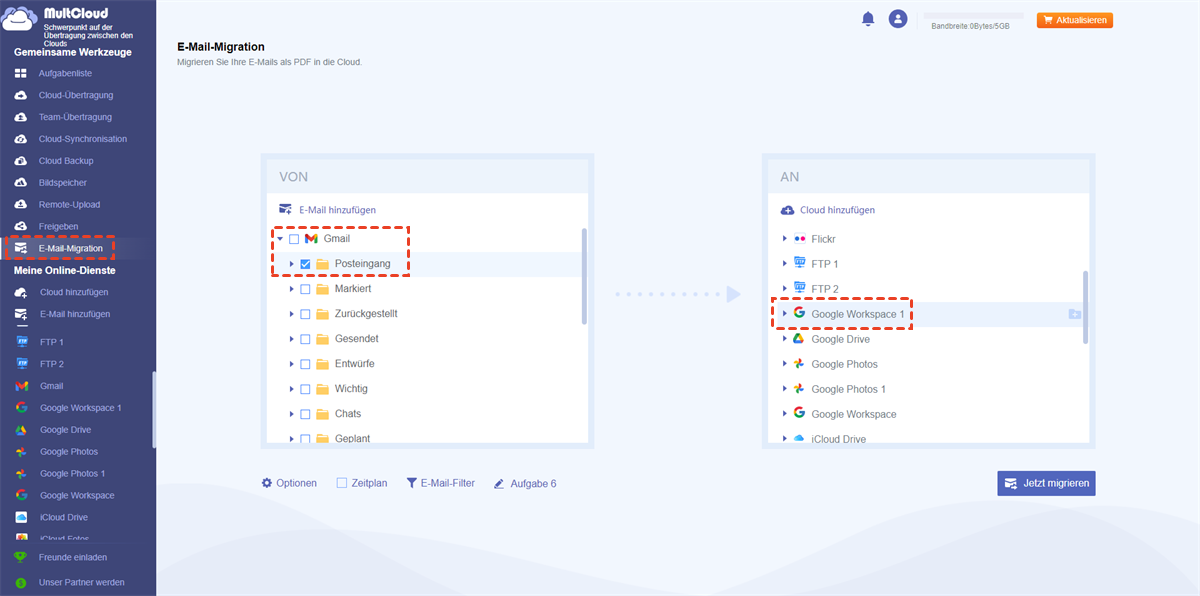Check the Chats folder checkbox
The image size is (1200, 596).
point(305,414)
